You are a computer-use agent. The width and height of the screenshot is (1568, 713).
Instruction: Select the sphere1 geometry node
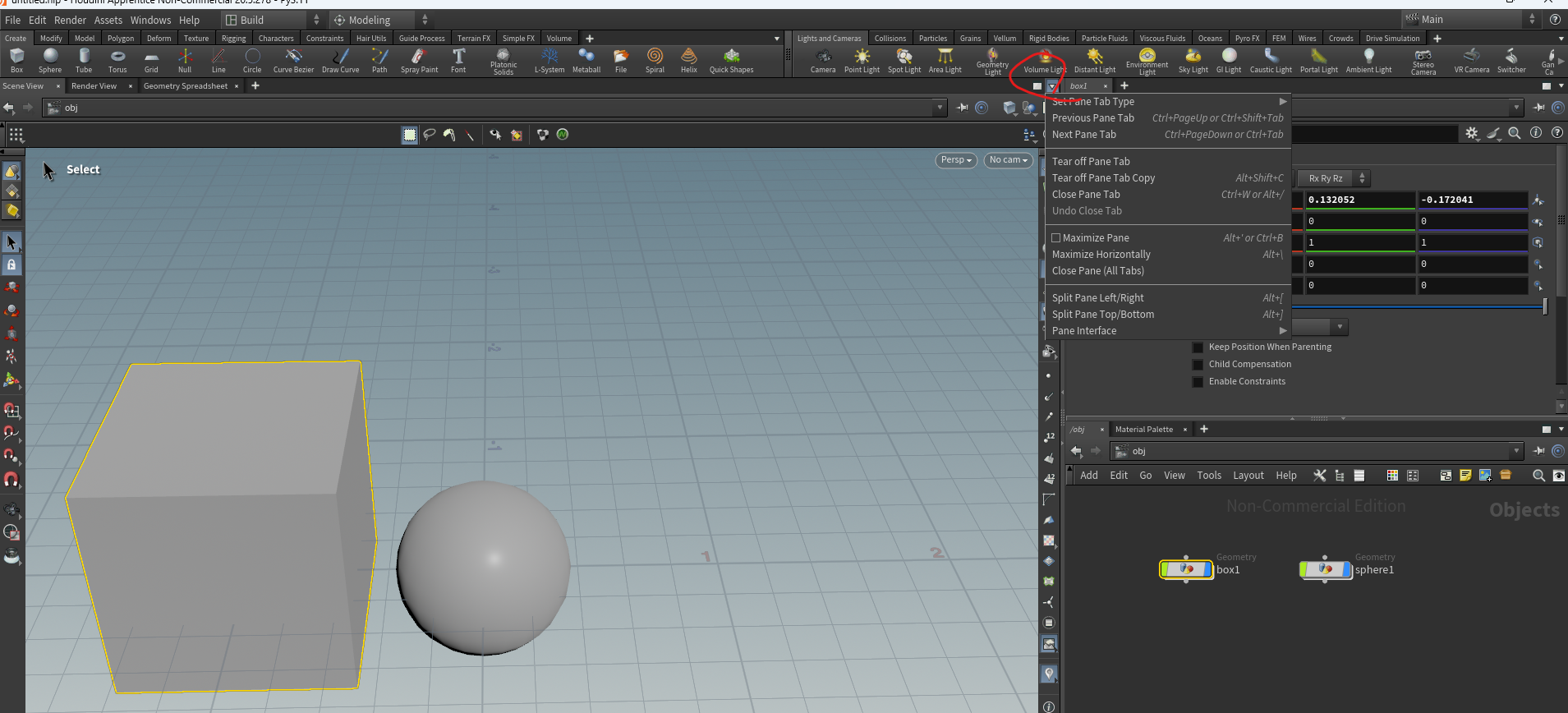pyautogui.click(x=1325, y=568)
